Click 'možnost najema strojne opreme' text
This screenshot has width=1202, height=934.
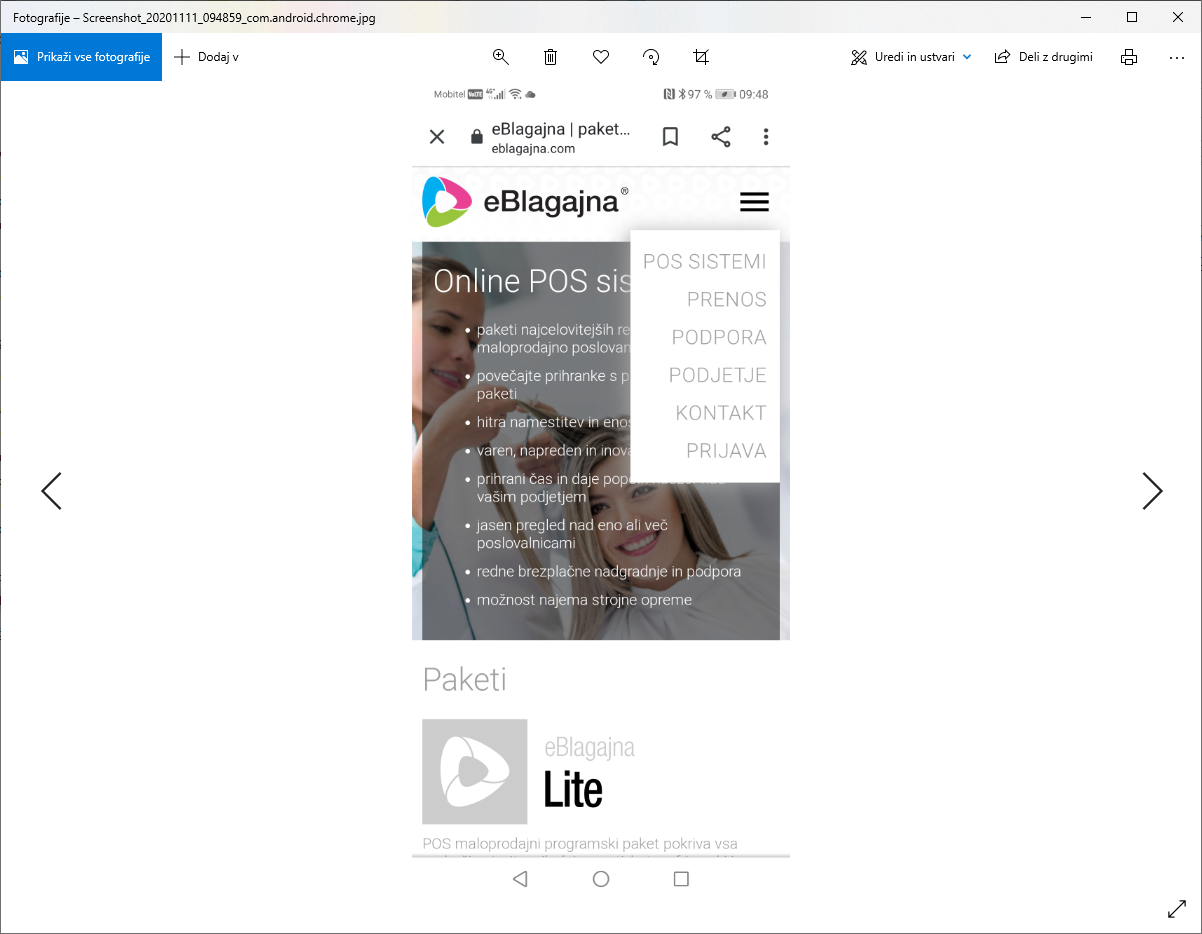[x=584, y=600]
